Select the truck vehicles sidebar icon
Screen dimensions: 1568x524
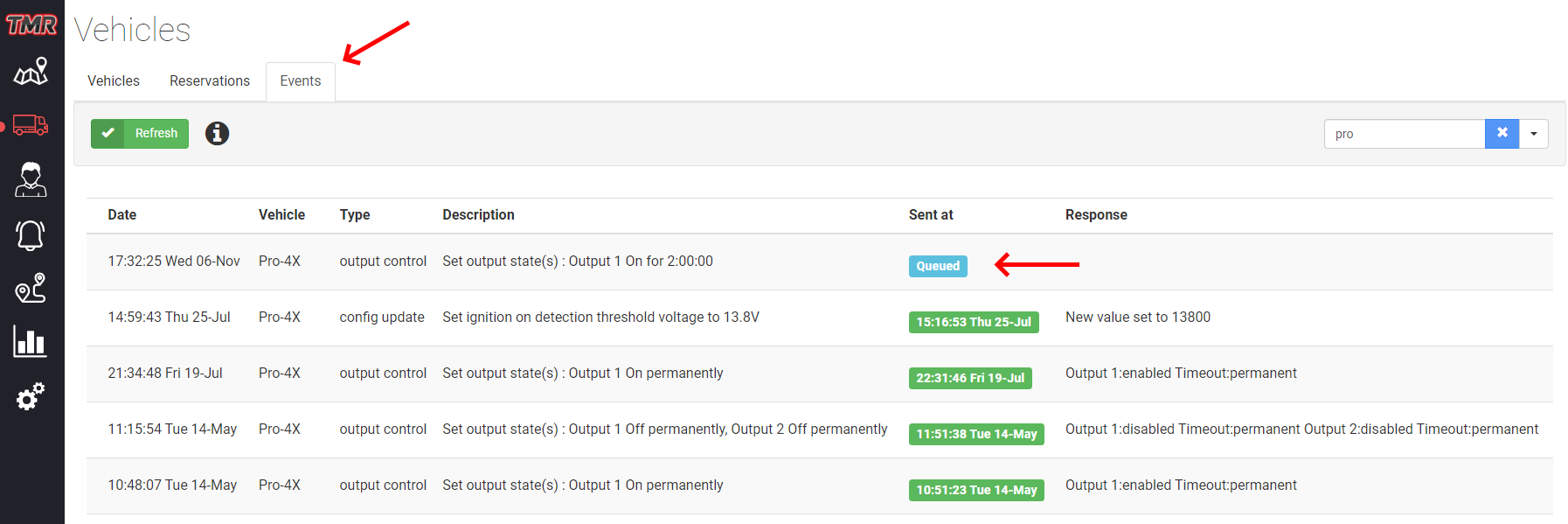pos(31,125)
